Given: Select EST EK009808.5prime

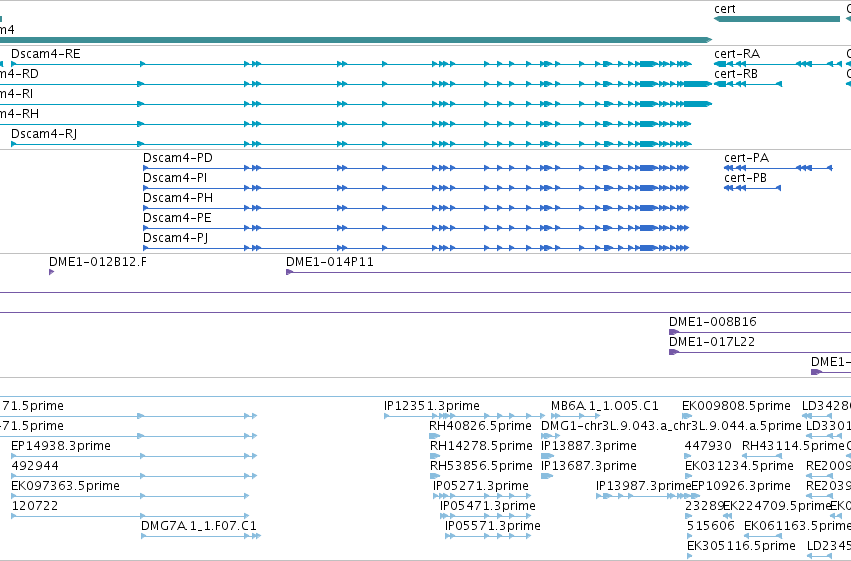Looking at the screenshot, I should point(736,406).
